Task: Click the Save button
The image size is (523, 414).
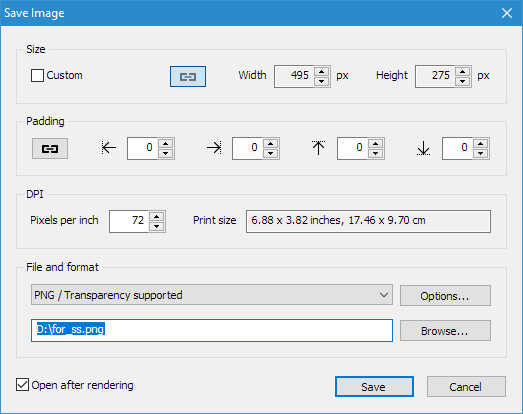Action: tap(374, 387)
